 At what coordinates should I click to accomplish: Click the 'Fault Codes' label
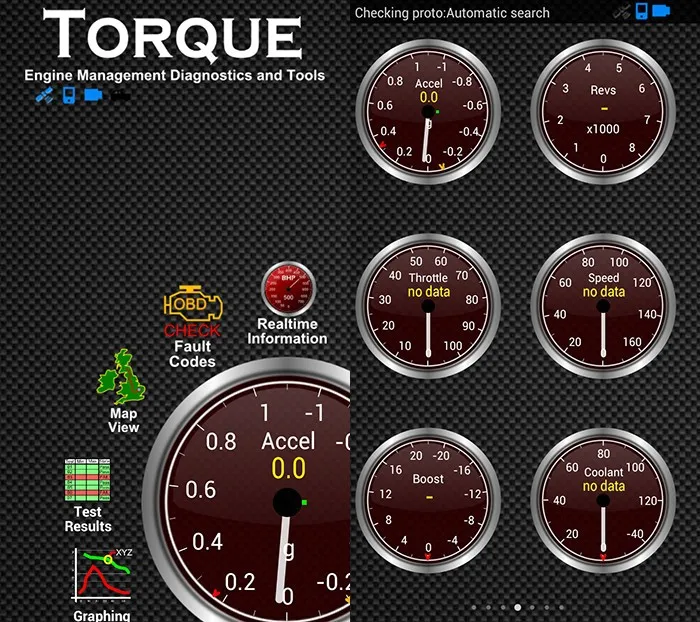pos(192,354)
